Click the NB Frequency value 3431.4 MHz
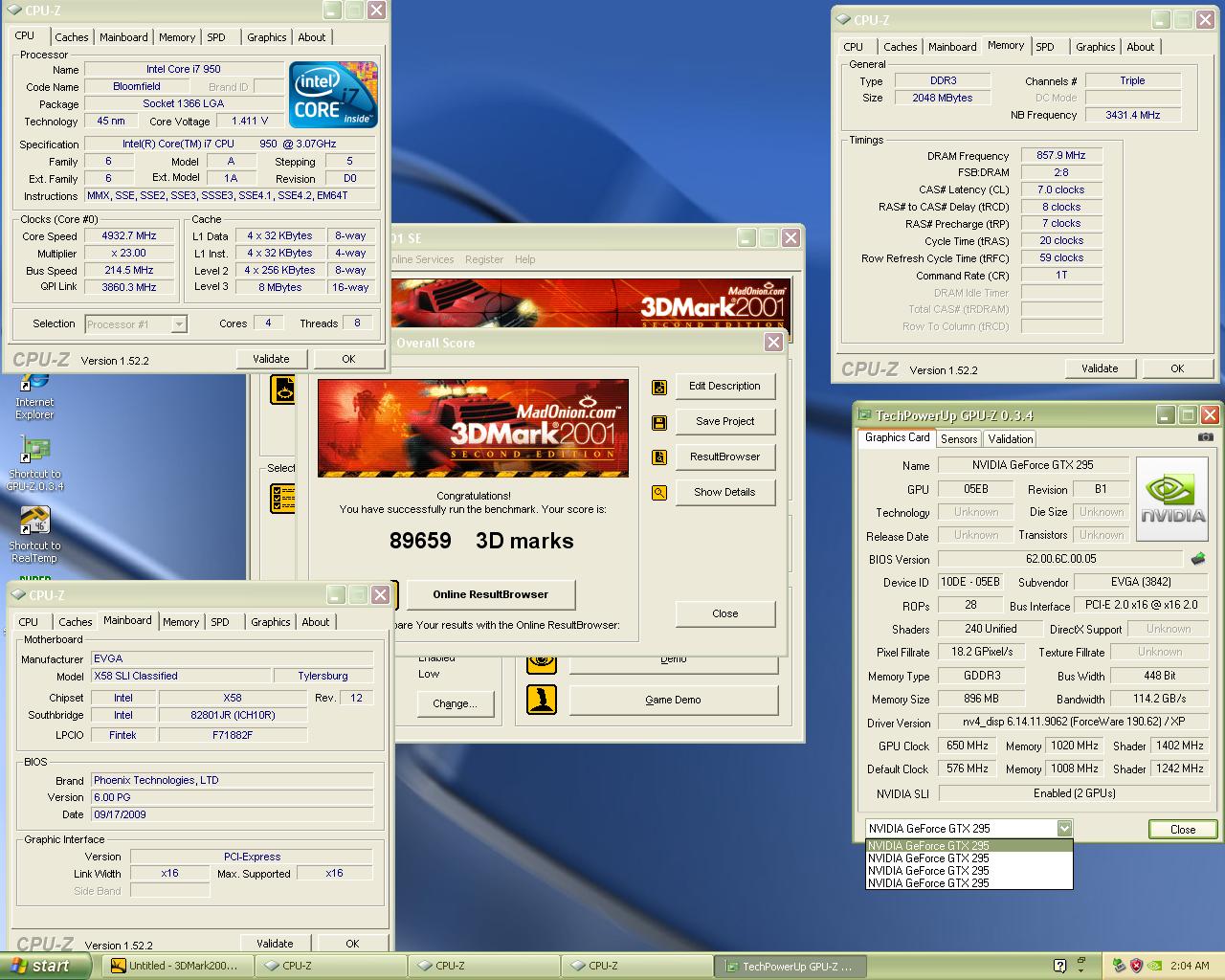 point(1133,115)
